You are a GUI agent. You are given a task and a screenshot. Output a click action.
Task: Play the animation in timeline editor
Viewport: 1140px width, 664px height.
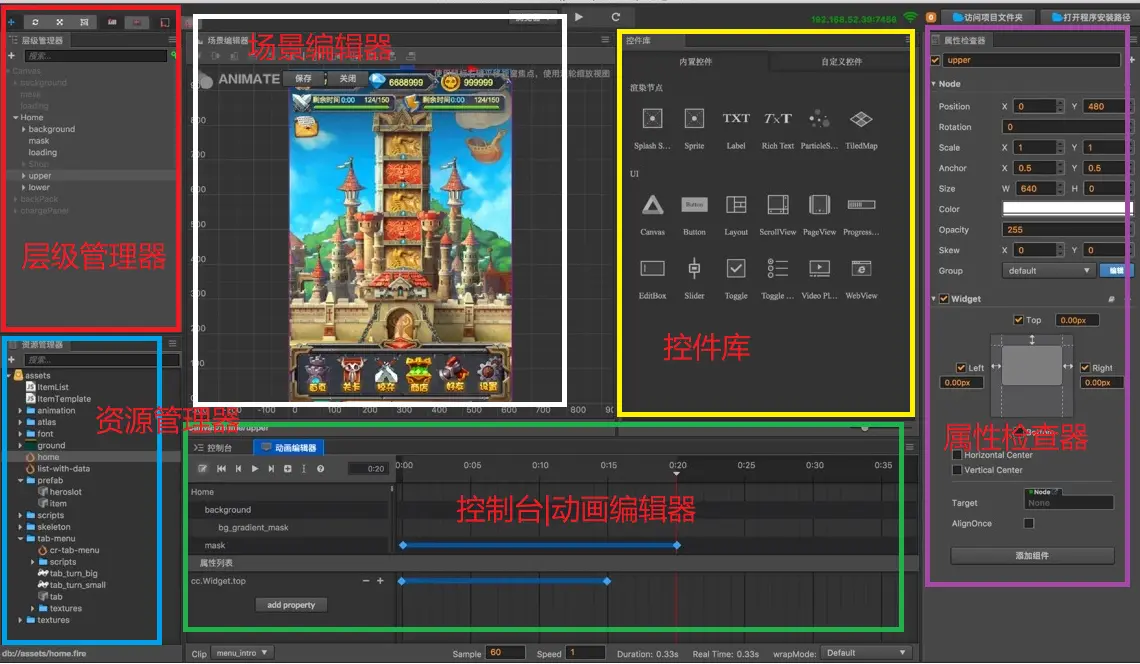coord(254,468)
